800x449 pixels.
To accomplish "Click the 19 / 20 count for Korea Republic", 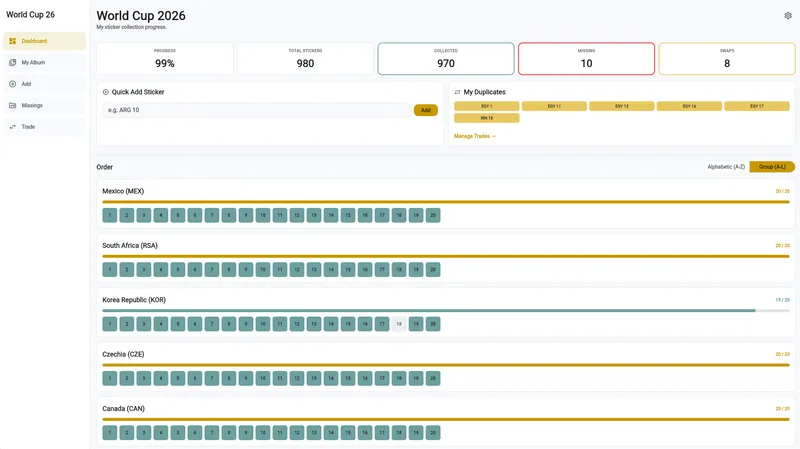I will 782,300.
